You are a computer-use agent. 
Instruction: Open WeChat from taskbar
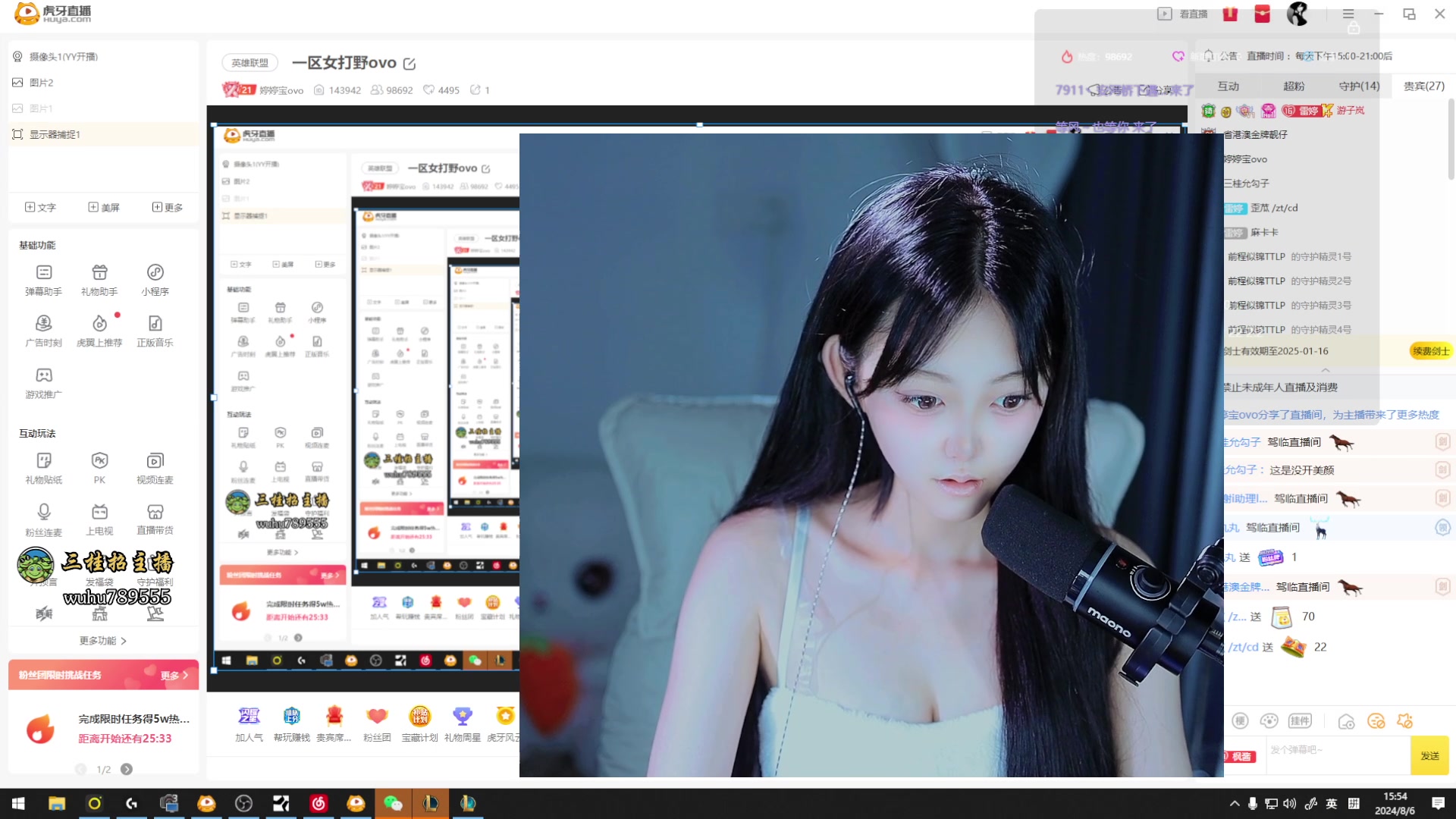(393, 804)
